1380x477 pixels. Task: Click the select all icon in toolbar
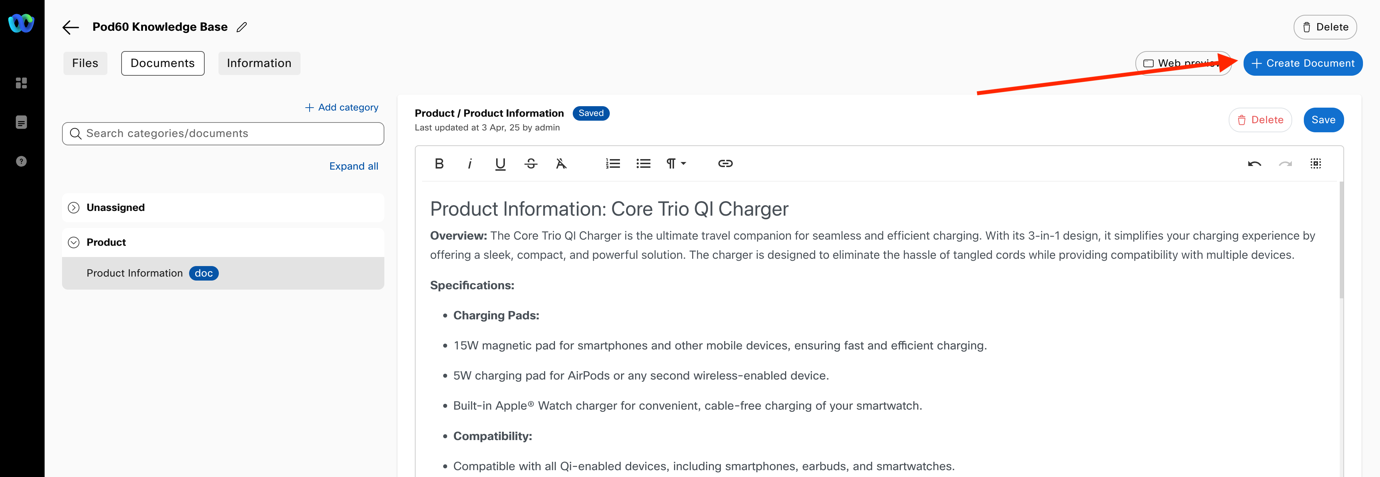tap(1316, 164)
